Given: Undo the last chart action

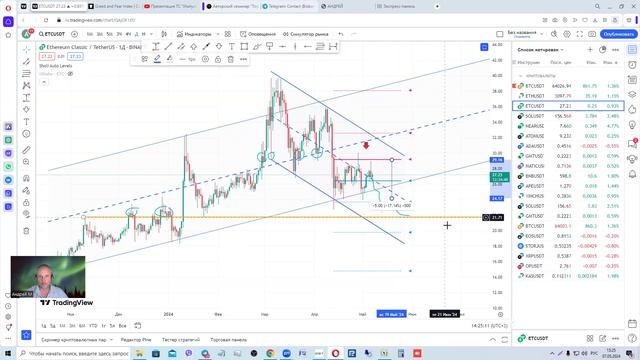Looking at the screenshot, I should coord(341,34).
